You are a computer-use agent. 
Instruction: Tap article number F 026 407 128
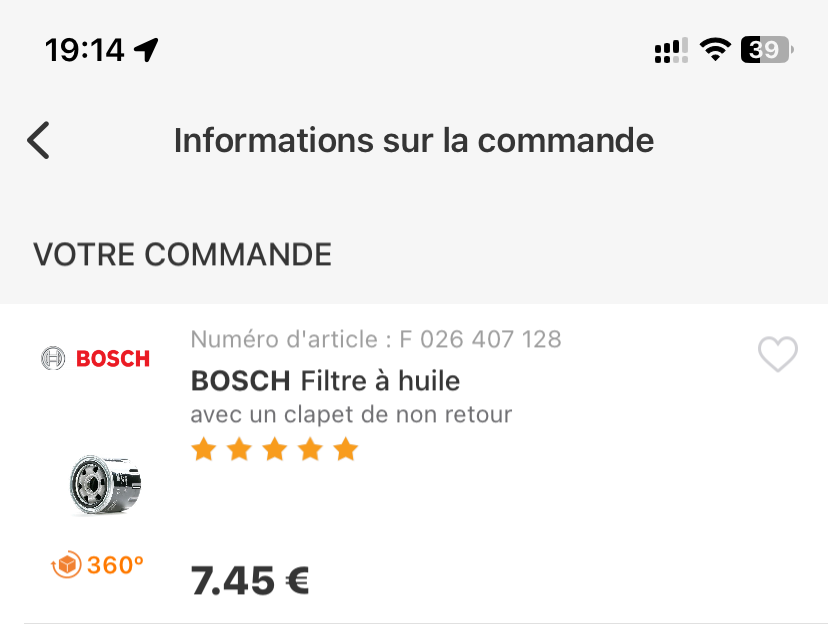[x=376, y=339]
